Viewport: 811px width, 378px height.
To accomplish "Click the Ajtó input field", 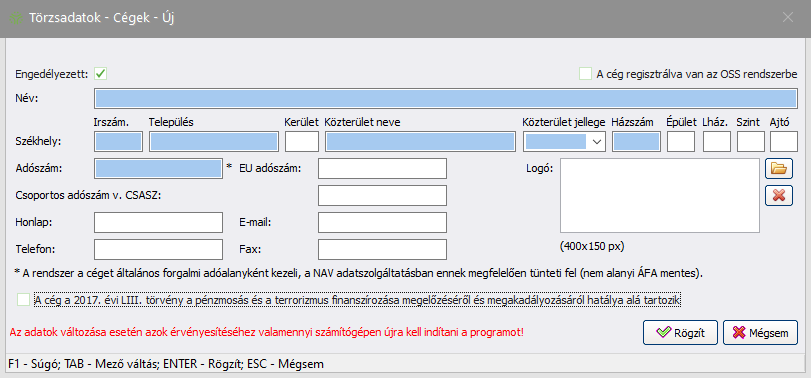I will [x=784, y=141].
